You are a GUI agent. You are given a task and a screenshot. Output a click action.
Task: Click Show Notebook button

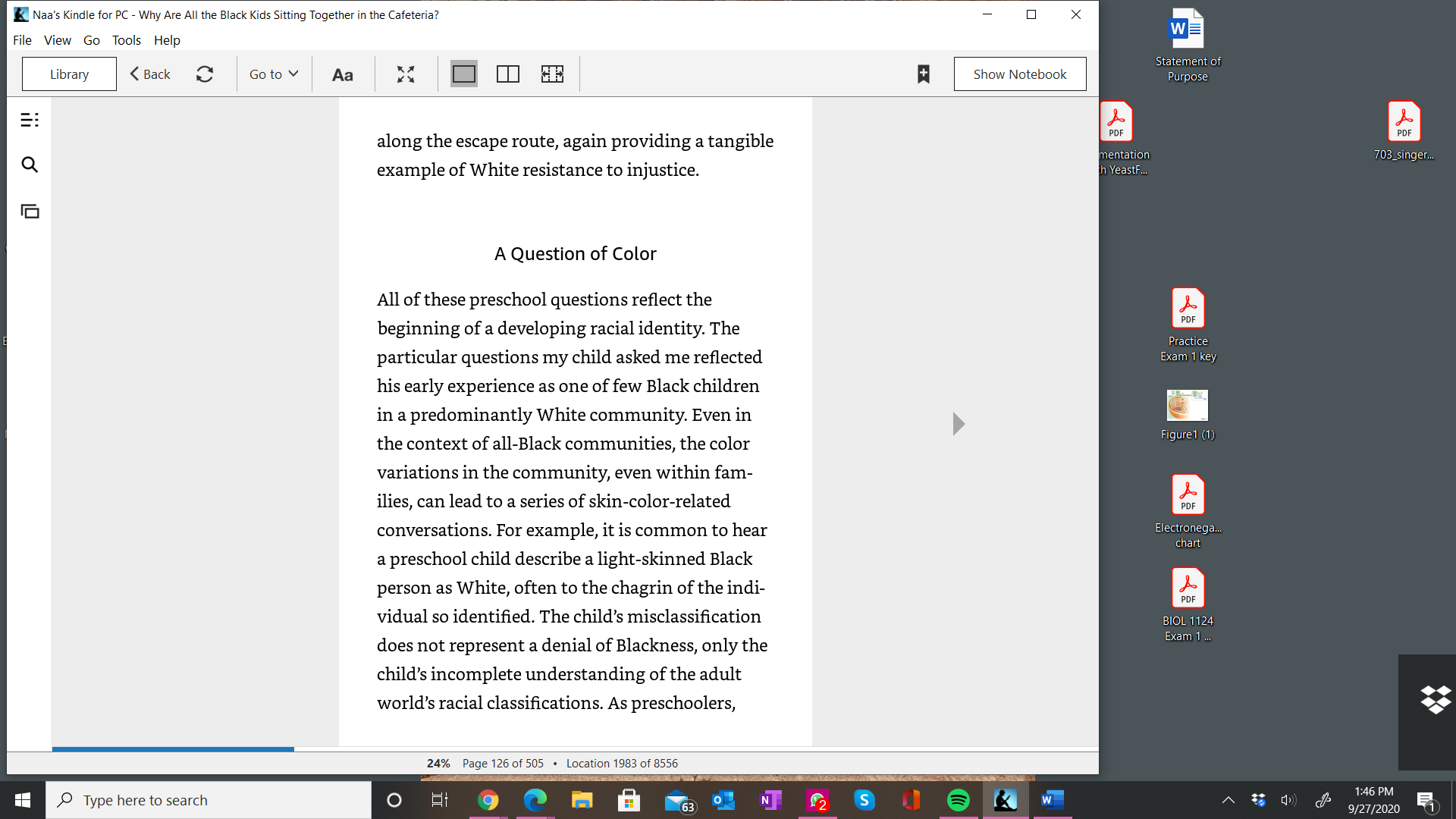(x=1020, y=74)
